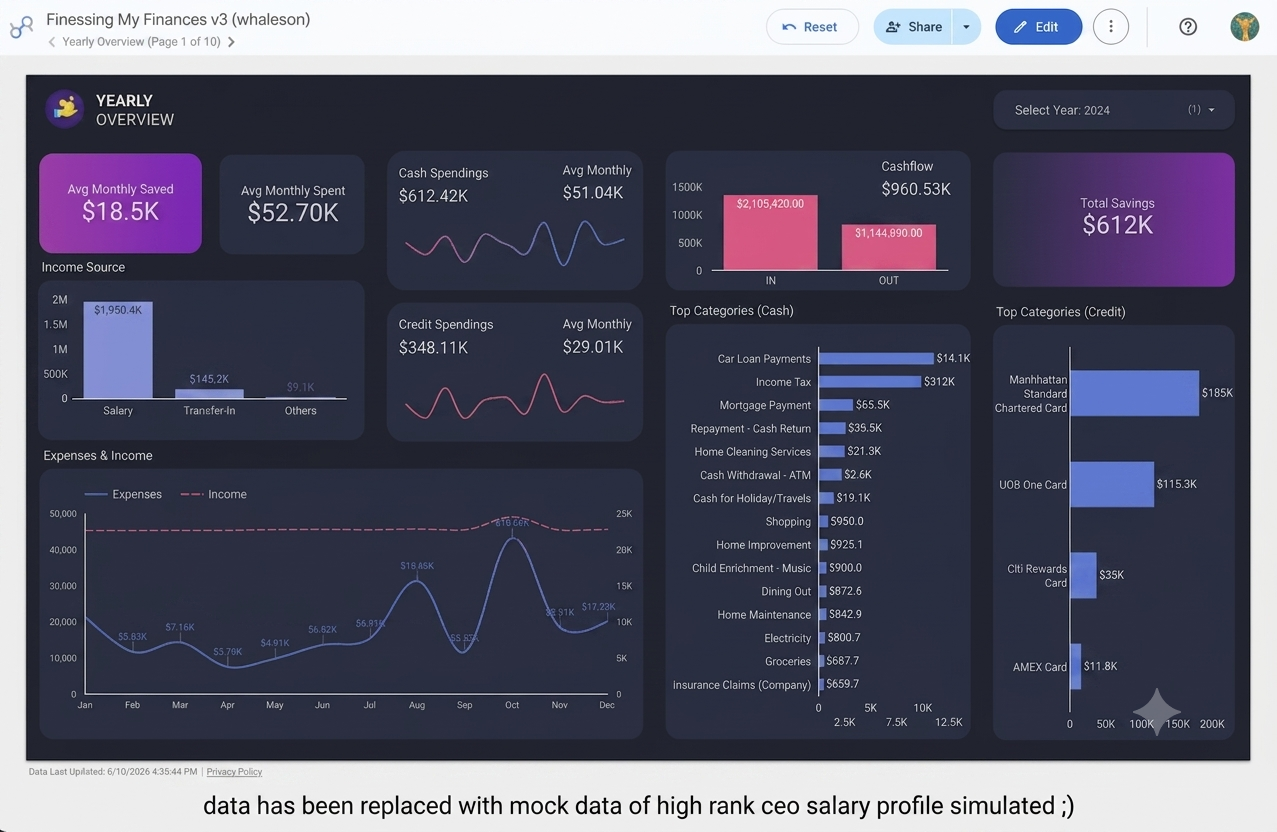This screenshot has width=1277, height=832.
Task: Open the user account avatar
Action: pyautogui.click(x=1244, y=27)
